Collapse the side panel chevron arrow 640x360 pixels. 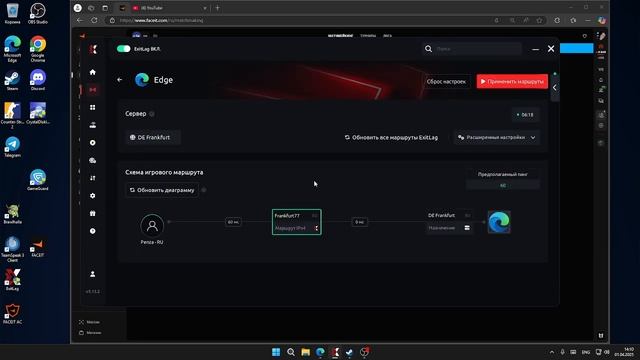pyautogui.click(x=554, y=87)
